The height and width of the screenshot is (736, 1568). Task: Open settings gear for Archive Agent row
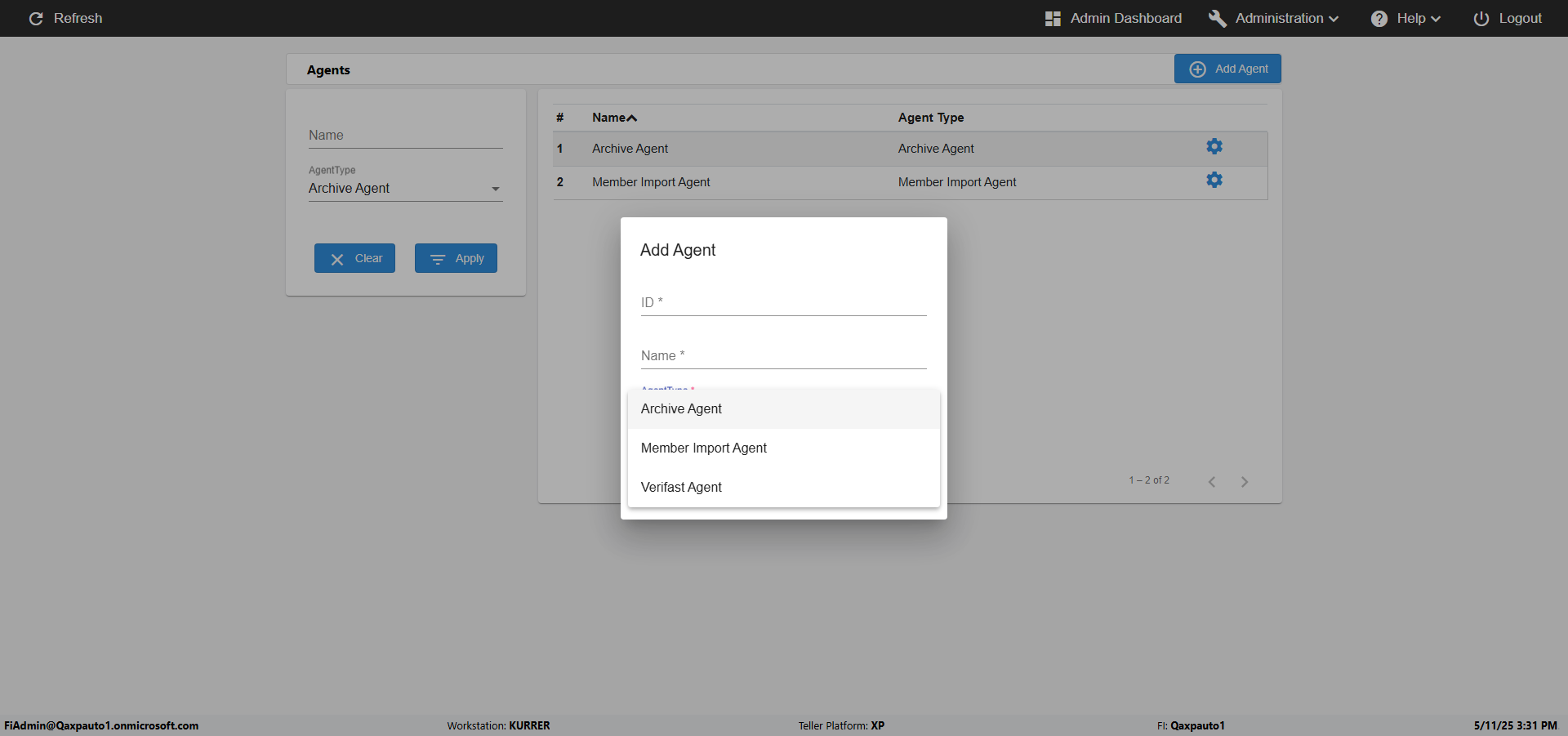[x=1214, y=147]
